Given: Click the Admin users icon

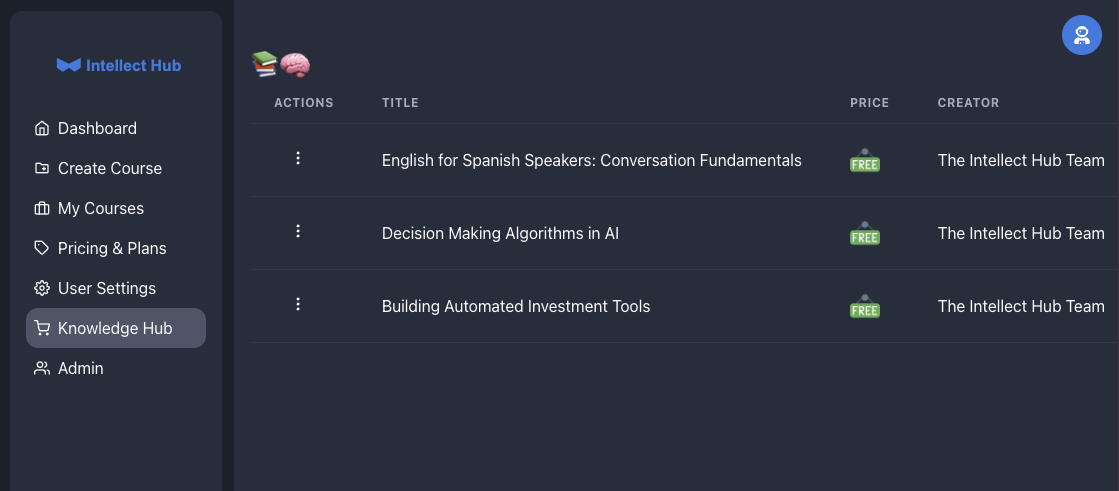Looking at the screenshot, I should point(42,368).
